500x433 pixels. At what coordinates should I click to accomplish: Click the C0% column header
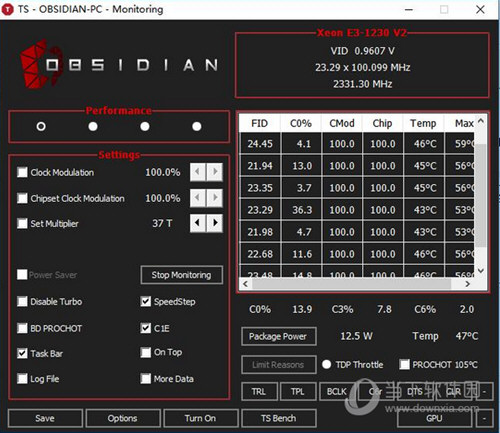coord(301,123)
